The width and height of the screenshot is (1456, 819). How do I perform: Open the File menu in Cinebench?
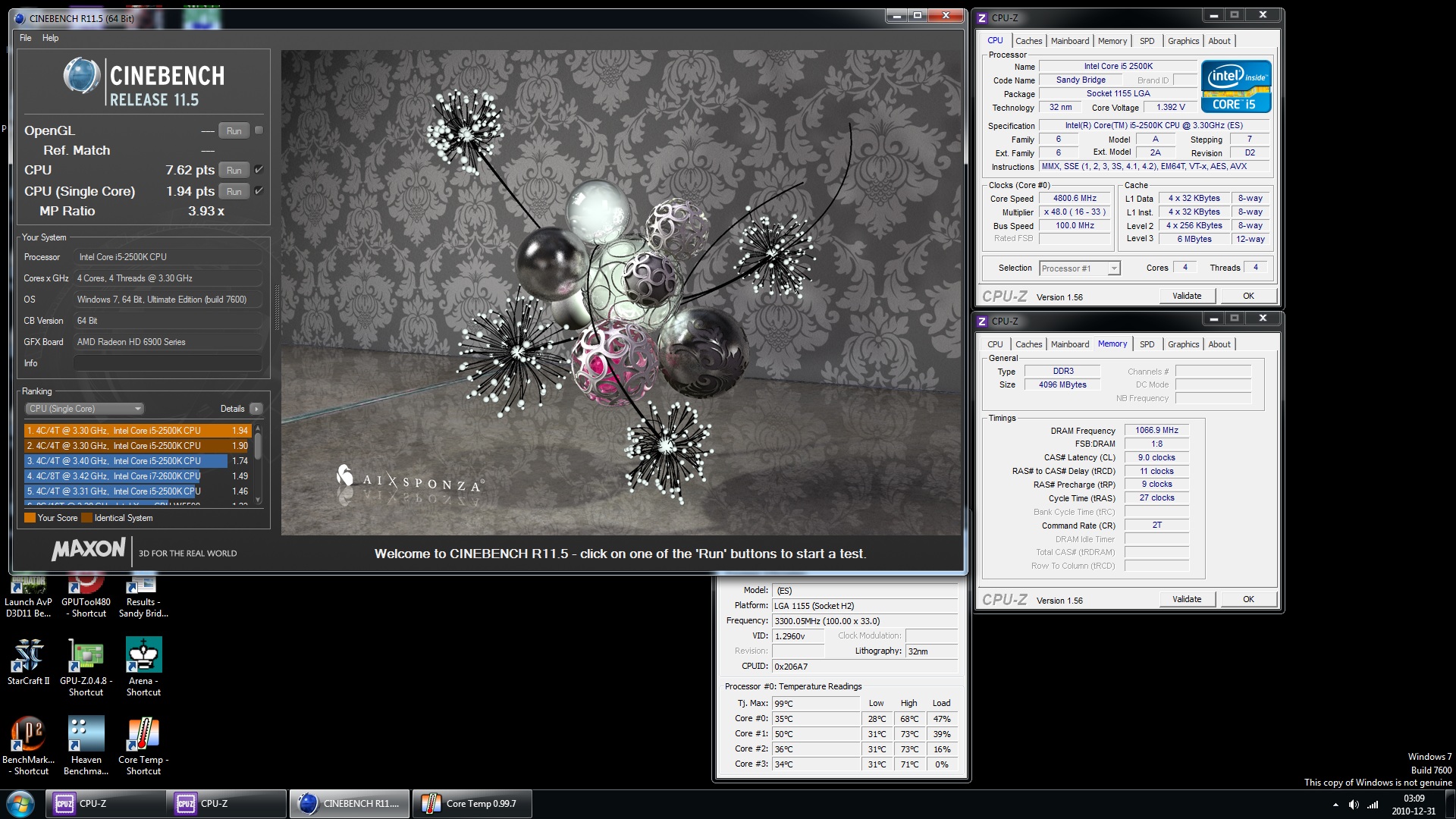25,38
